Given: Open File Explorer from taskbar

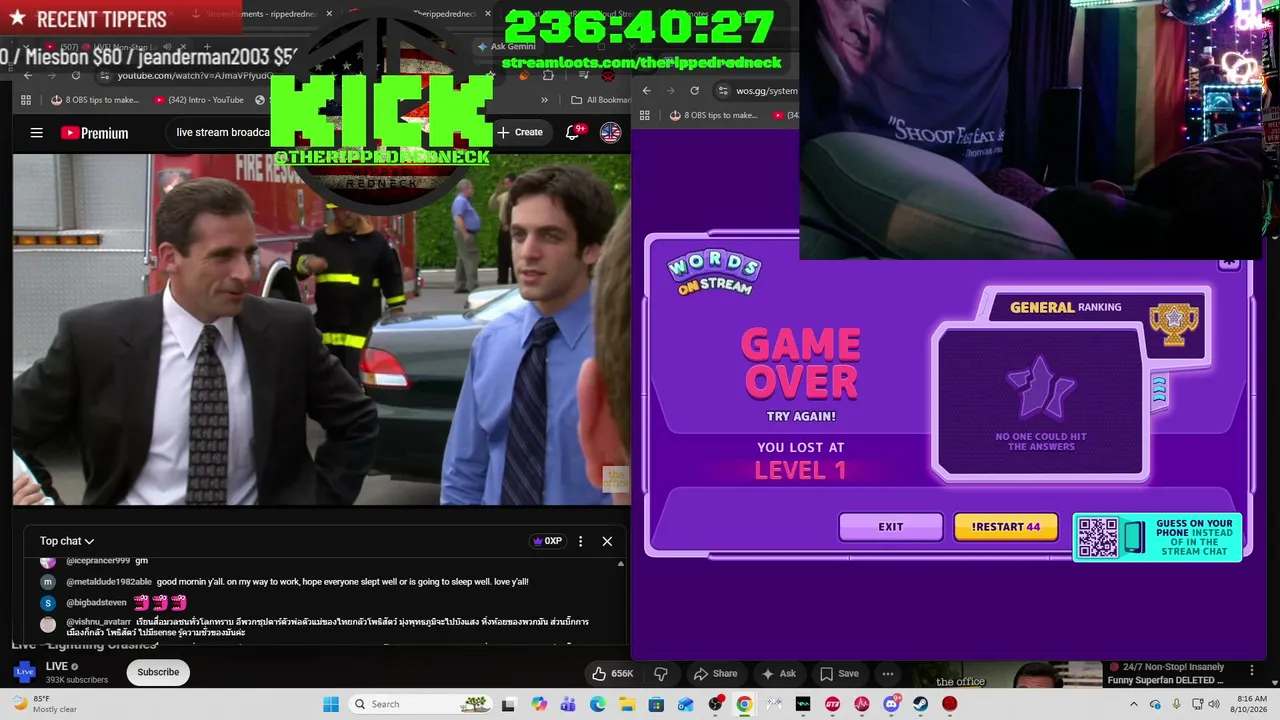Looking at the screenshot, I should click(x=627, y=704).
